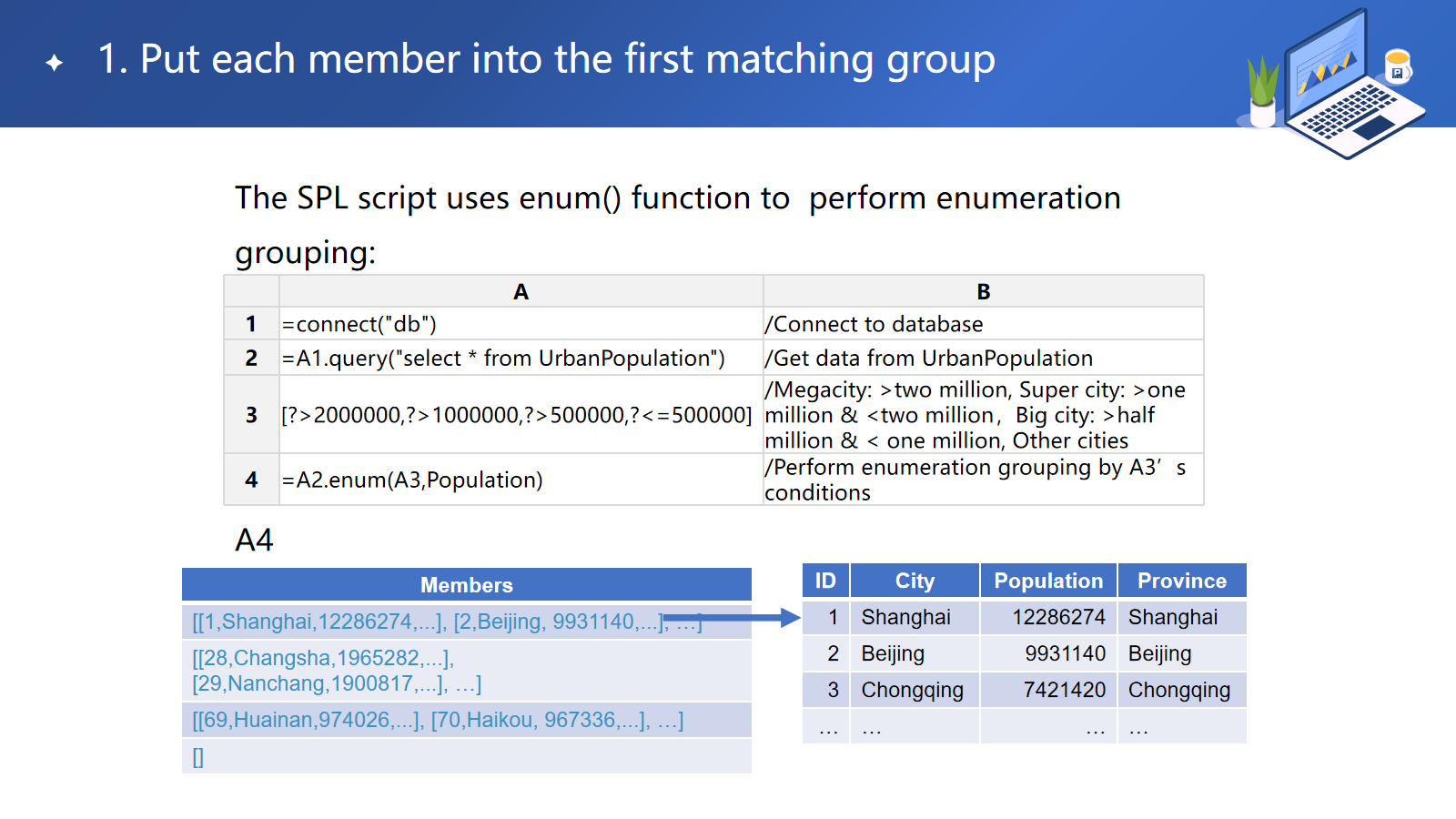Click the Province column header

[1181, 581]
